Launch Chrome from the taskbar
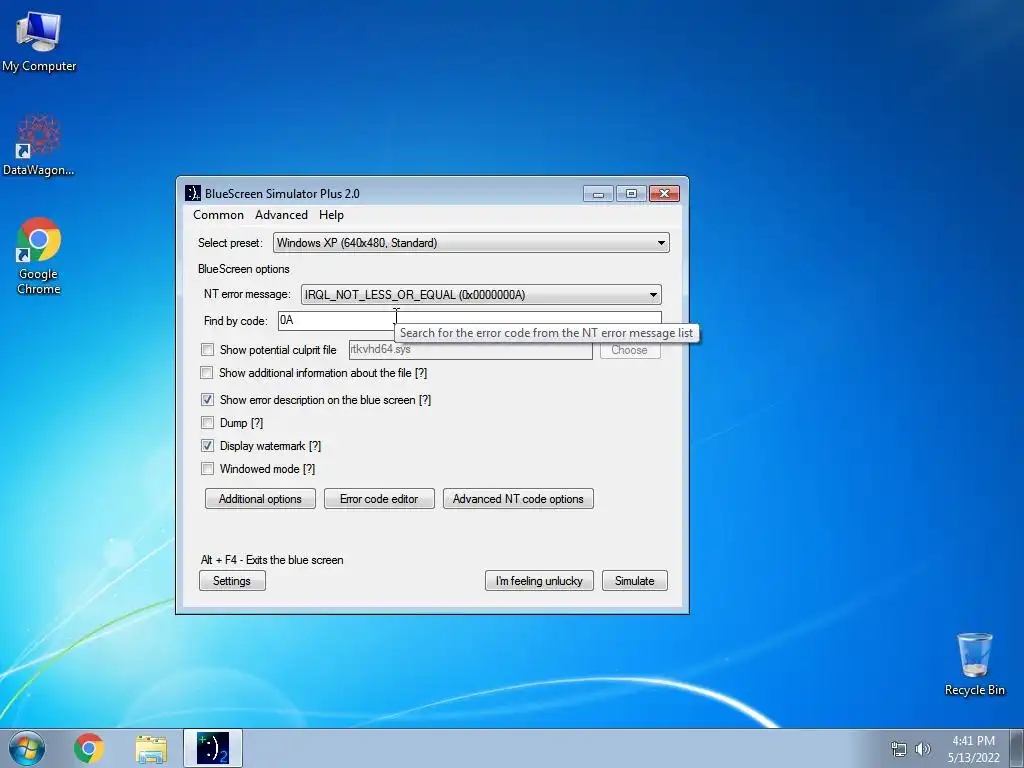 coord(89,748)
